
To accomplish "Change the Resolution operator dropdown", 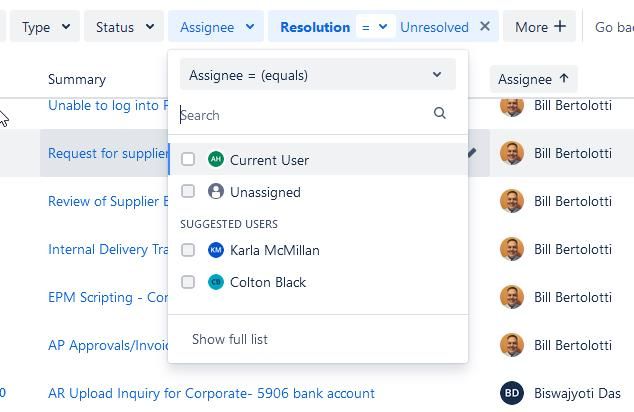I will click(x=375, y=27).
